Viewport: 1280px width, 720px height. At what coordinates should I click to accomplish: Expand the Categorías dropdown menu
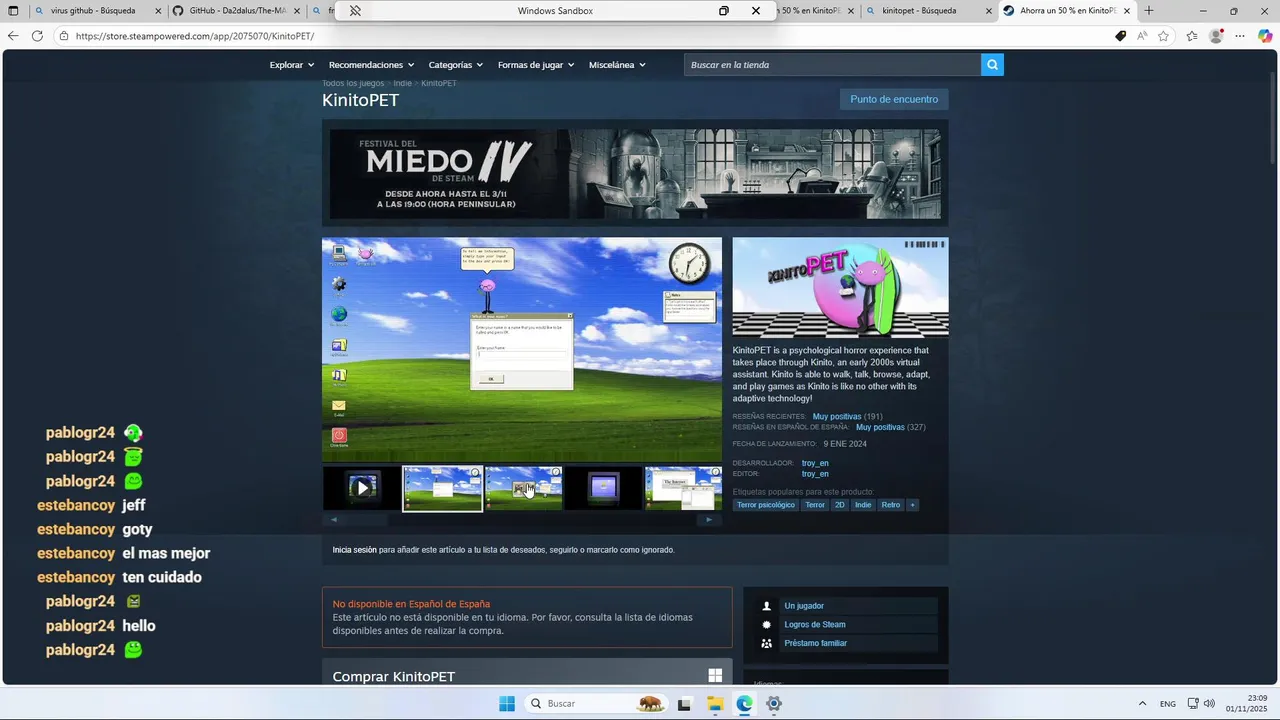tap(456, 65)
